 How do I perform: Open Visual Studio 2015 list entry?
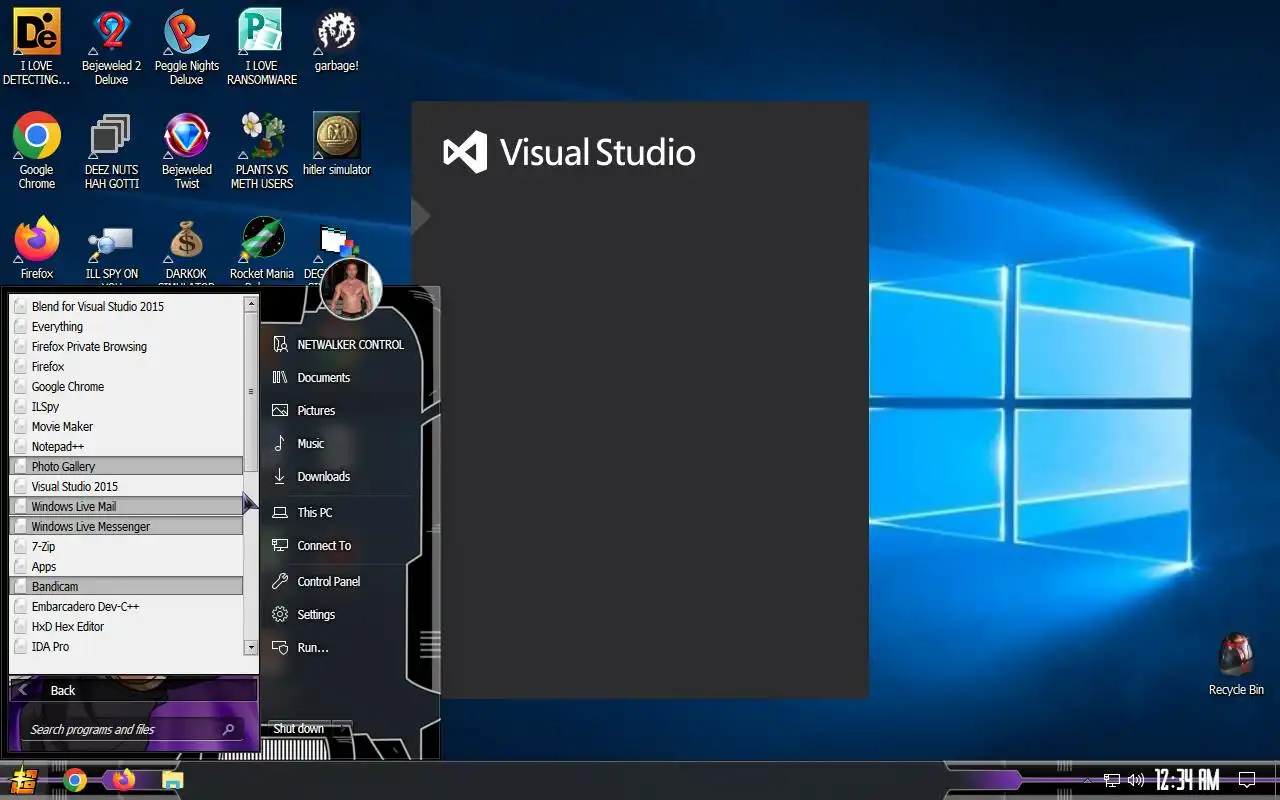pyautogui.click(x=126, y=486)
